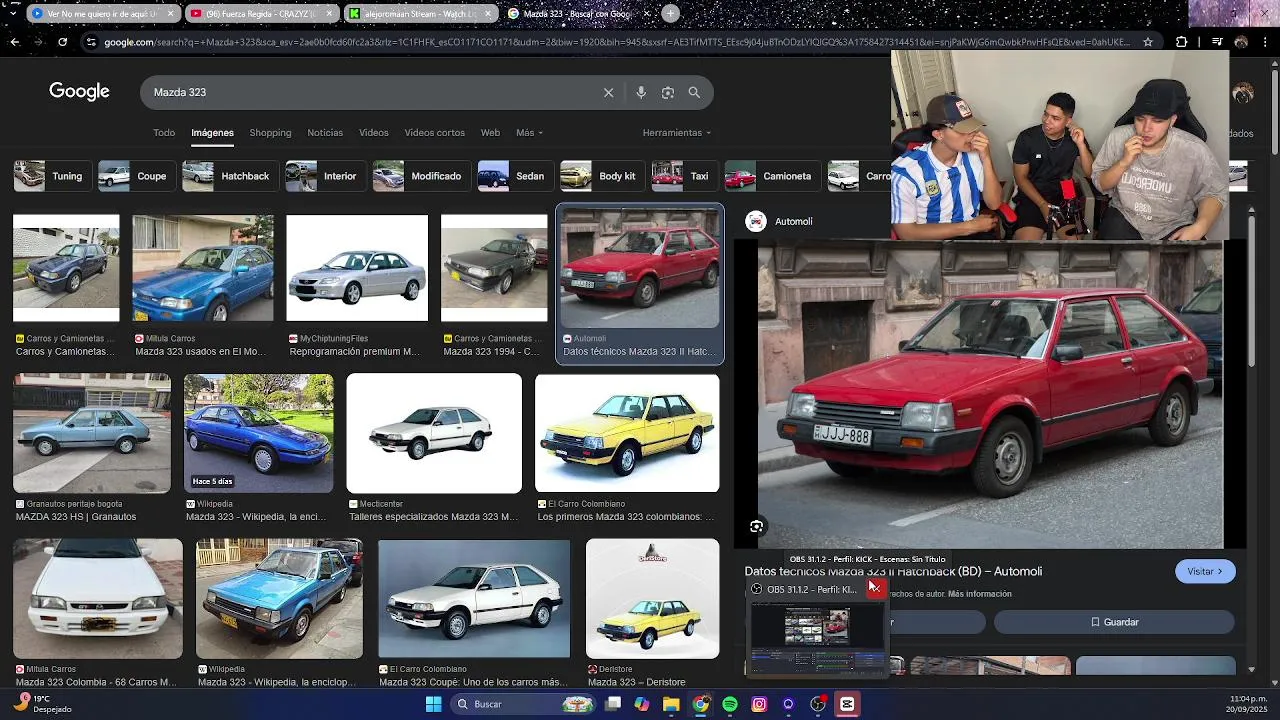1280x720 pixels.
Task: Click the magnifier search submit icon
Action: click(694, 92)
